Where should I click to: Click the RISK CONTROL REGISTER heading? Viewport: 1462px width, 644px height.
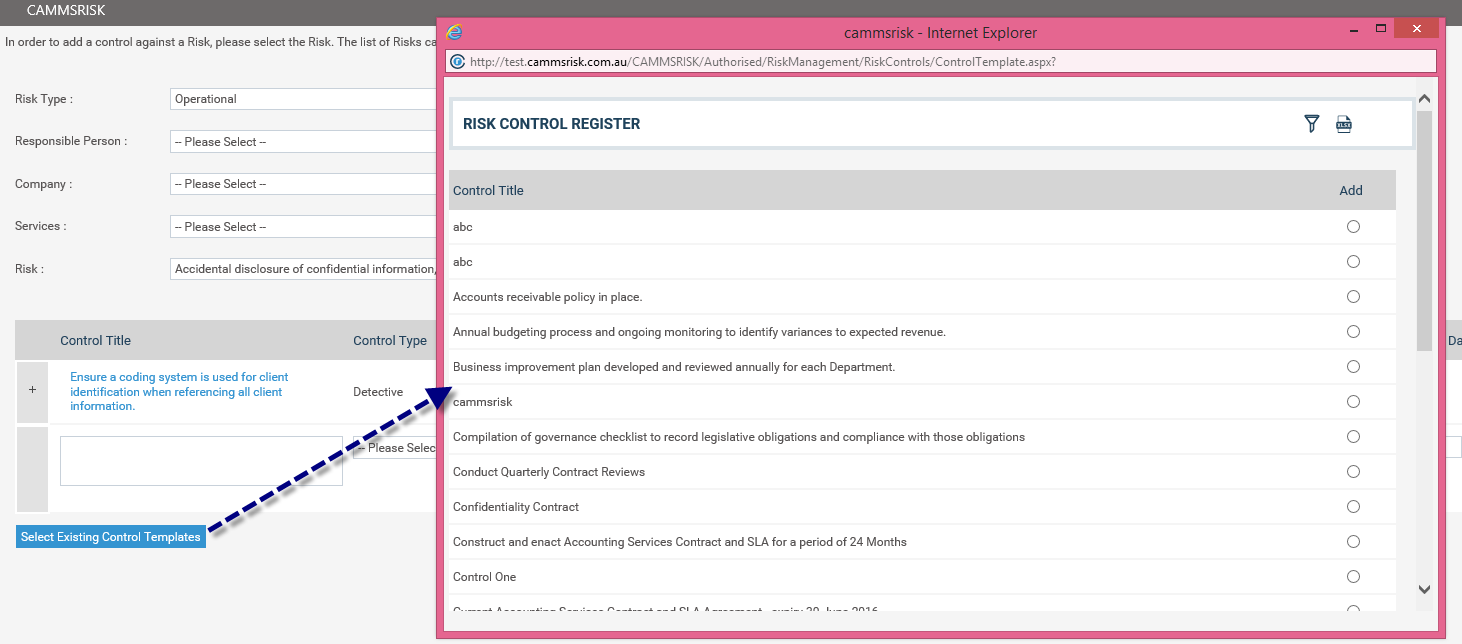click(551, 124)
